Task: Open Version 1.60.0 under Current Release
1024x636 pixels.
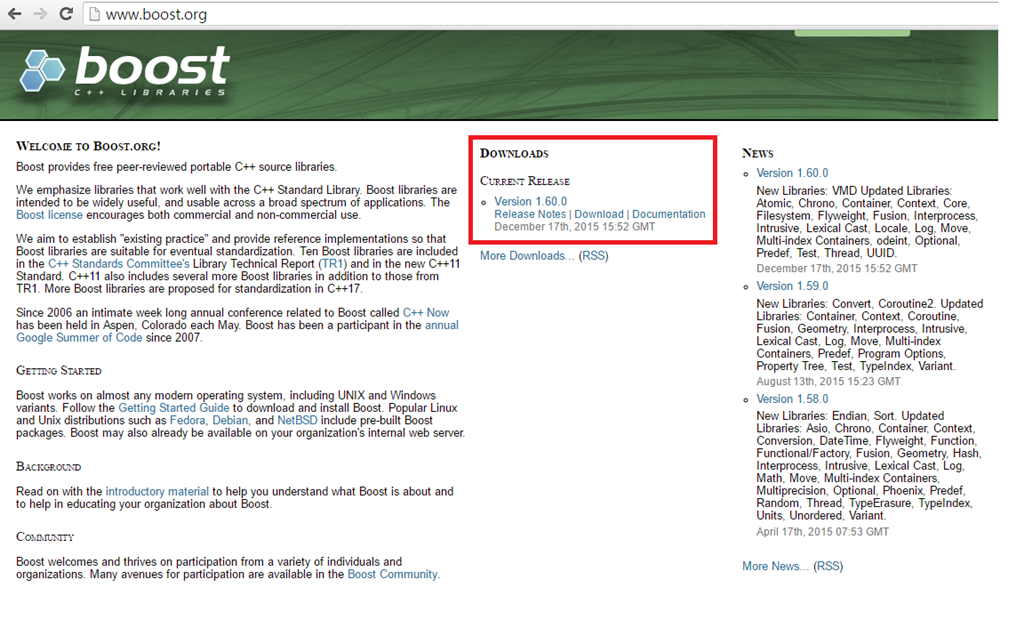Action: pos(530,202)
